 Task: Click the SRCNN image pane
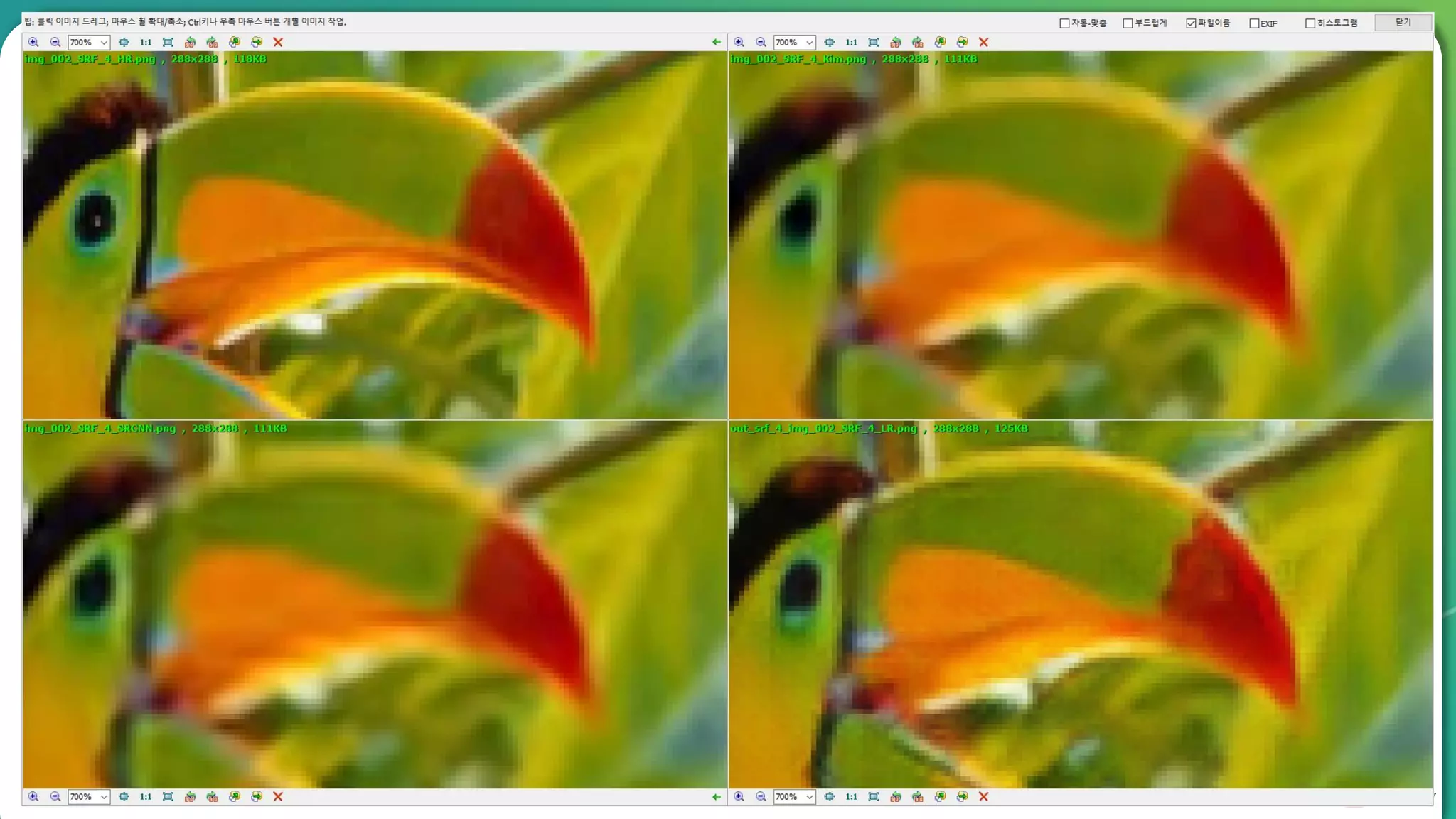[375, 604]
